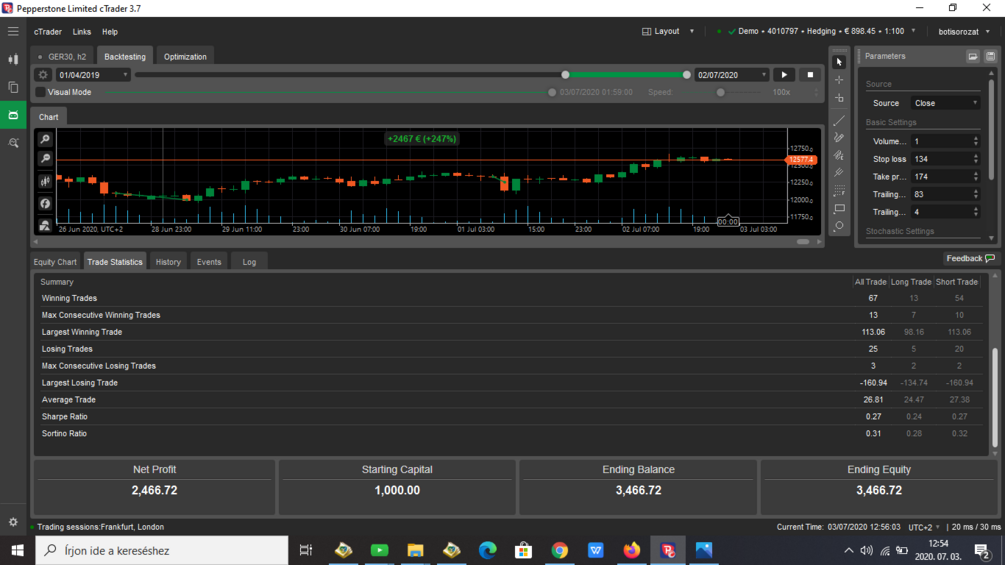Click the Trade Statistics vertical scrollbar
Image resolution: width=1005 pixels, height=565 pixels.
click(x=995, y=397)
